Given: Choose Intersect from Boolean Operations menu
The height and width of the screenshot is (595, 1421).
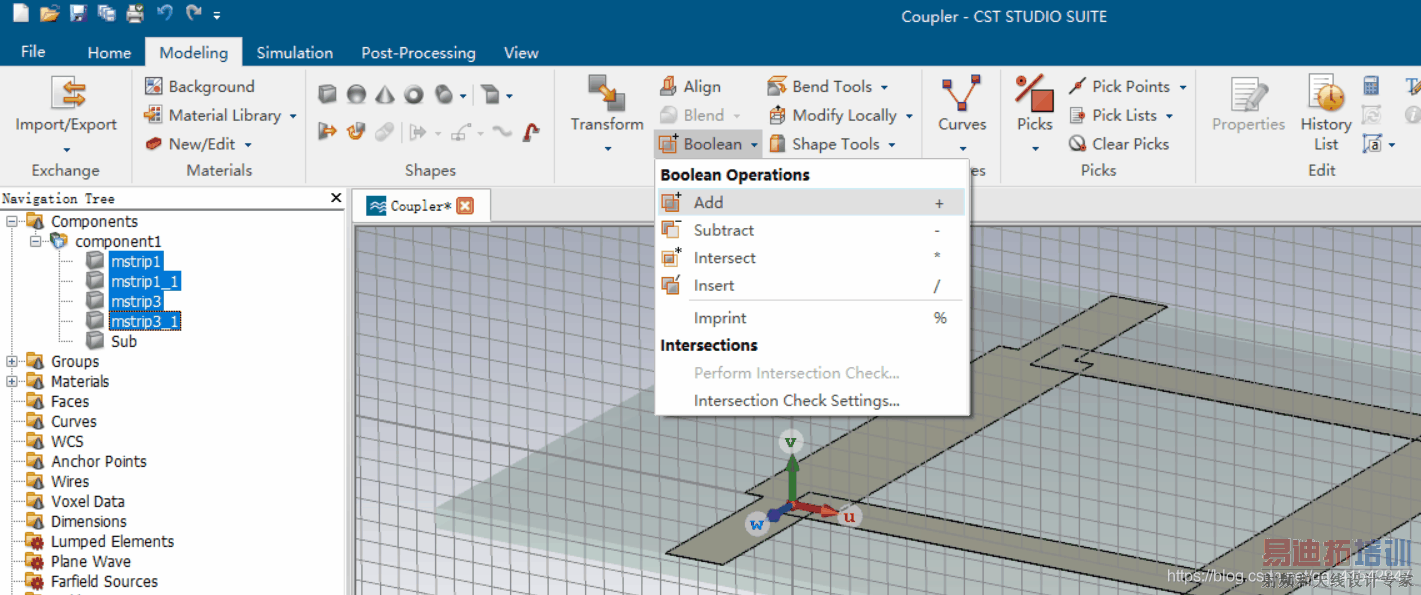Looking at the screenshot, I should click(x=811, y=258).
